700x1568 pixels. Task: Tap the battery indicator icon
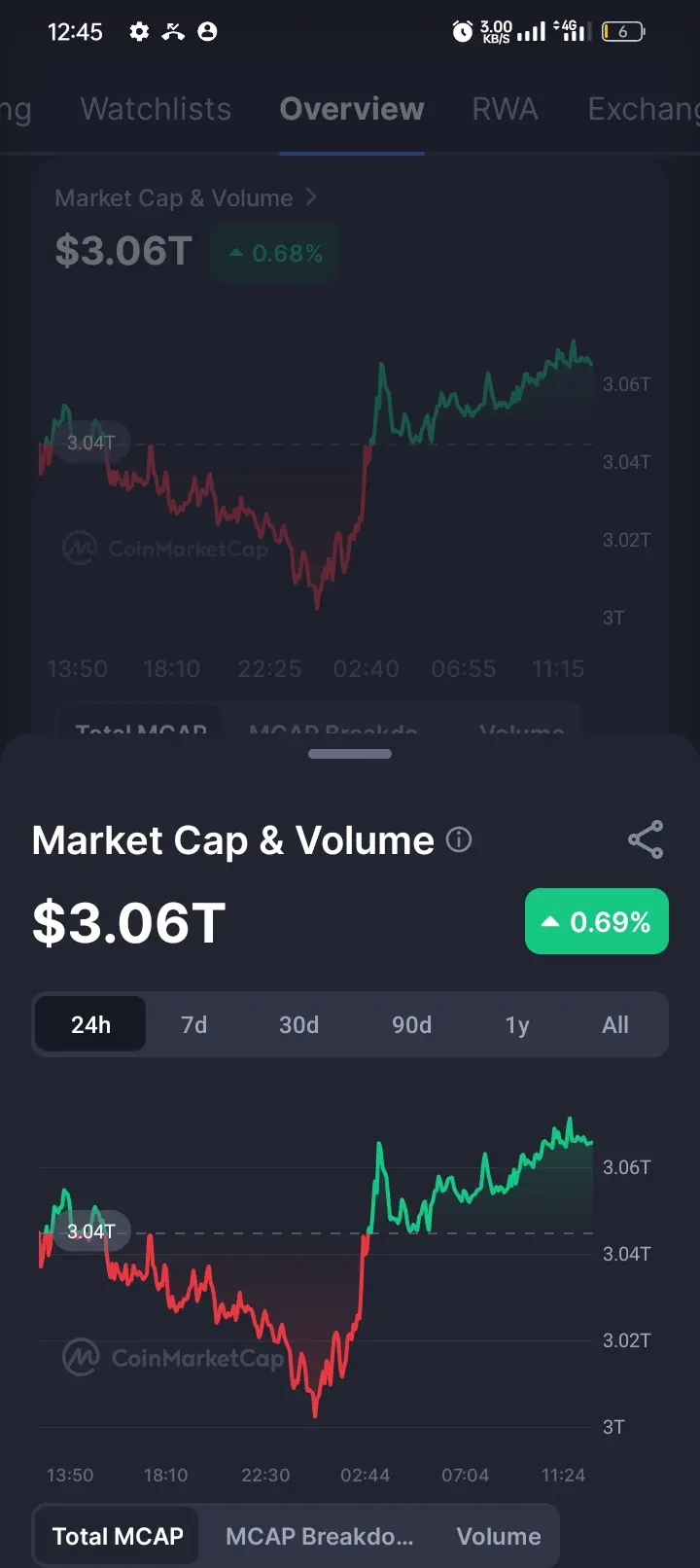(x=622, y=32)
